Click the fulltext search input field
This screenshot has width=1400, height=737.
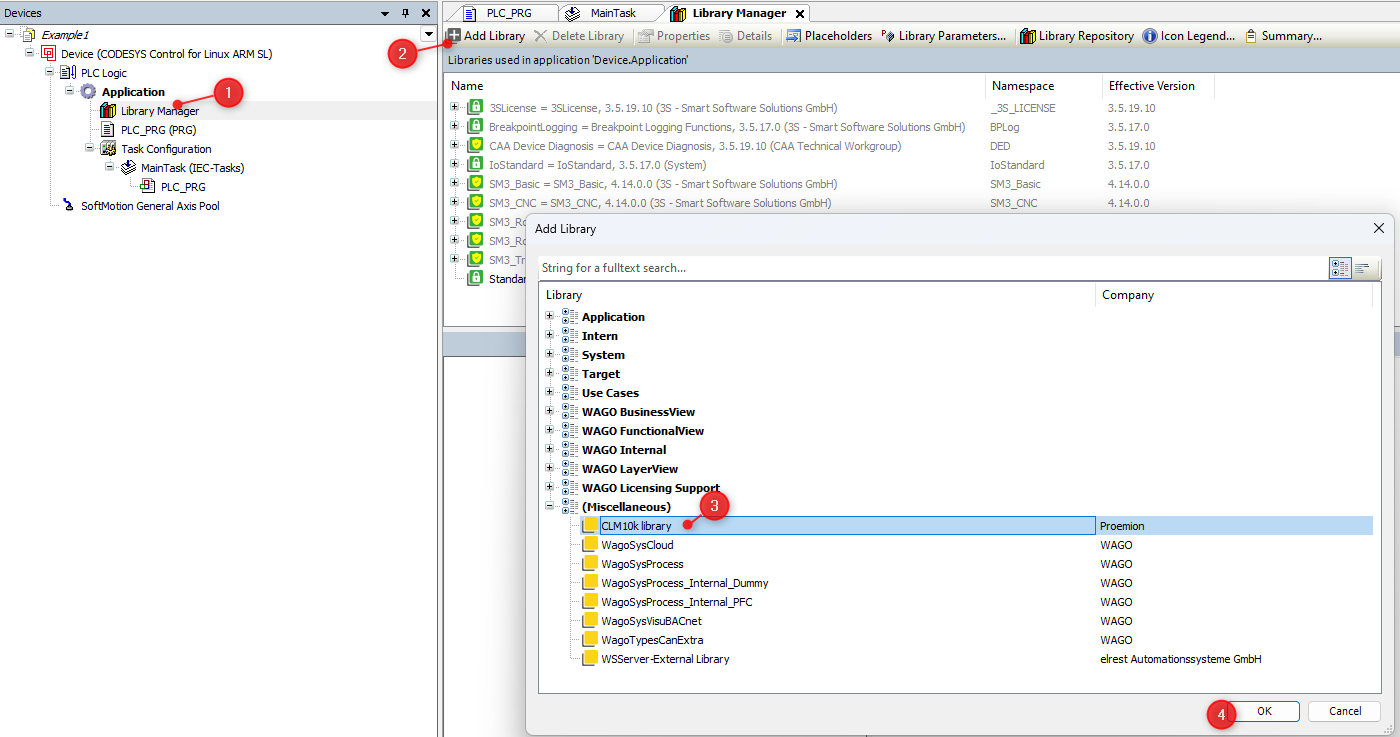[x=930, y=268]
